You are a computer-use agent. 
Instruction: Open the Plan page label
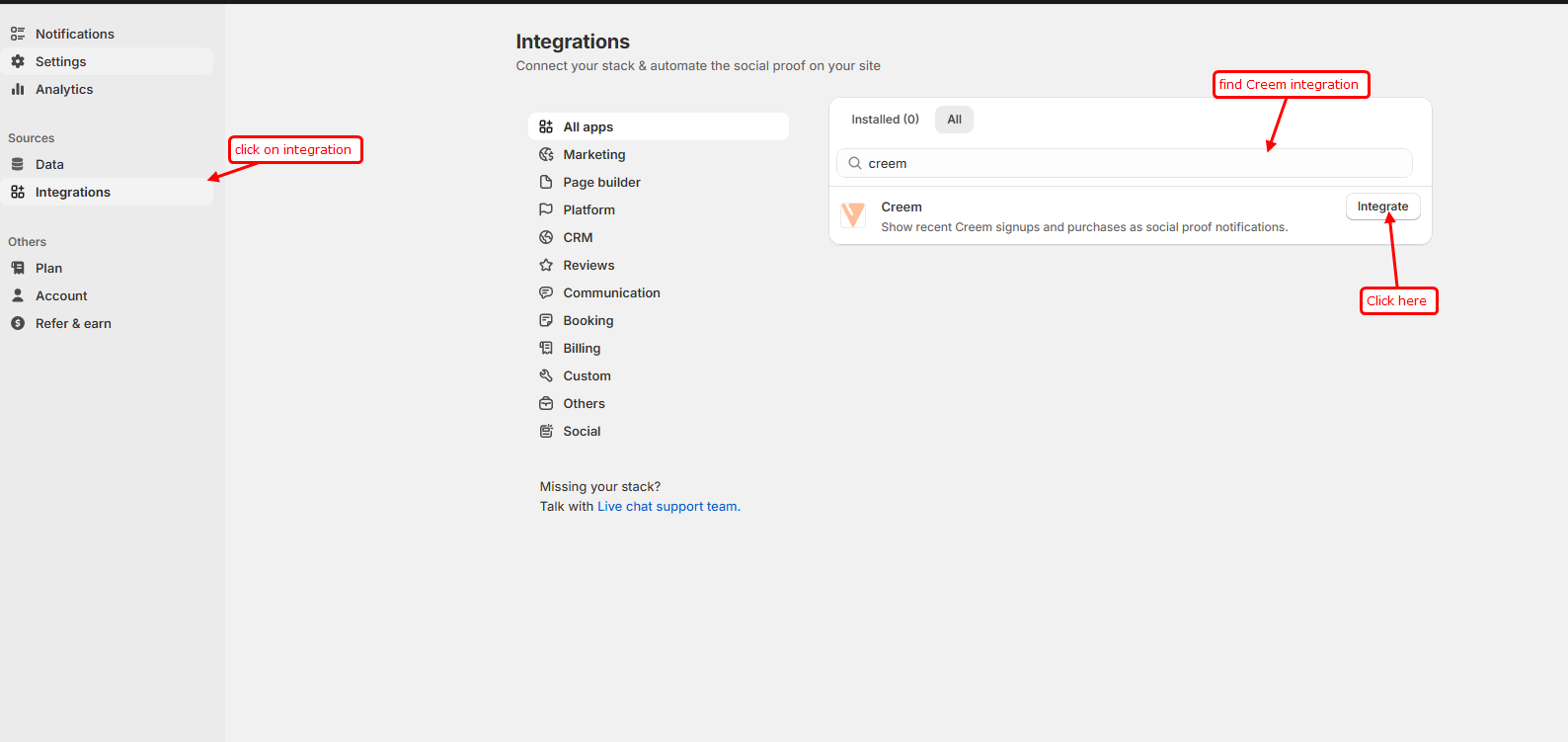click(x=48, y=268)
